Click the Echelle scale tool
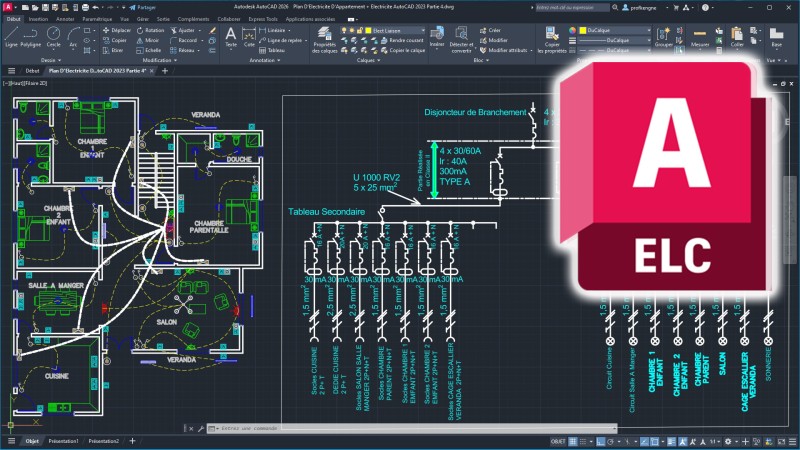This screenshot has height=450, width=800. [149, 51]
